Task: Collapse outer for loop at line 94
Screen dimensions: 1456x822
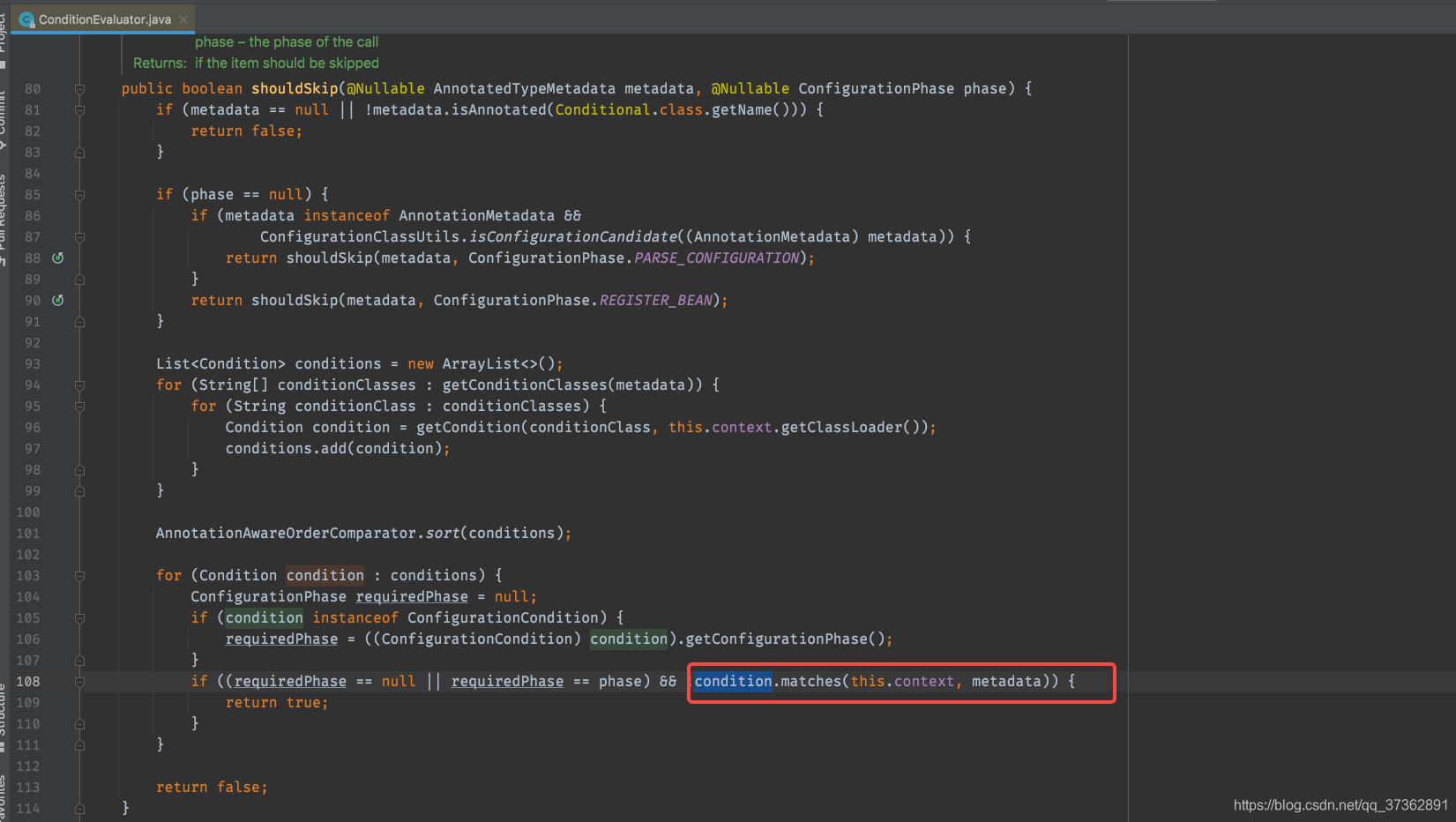Action: pyautogui.click(x=79, y=385)
